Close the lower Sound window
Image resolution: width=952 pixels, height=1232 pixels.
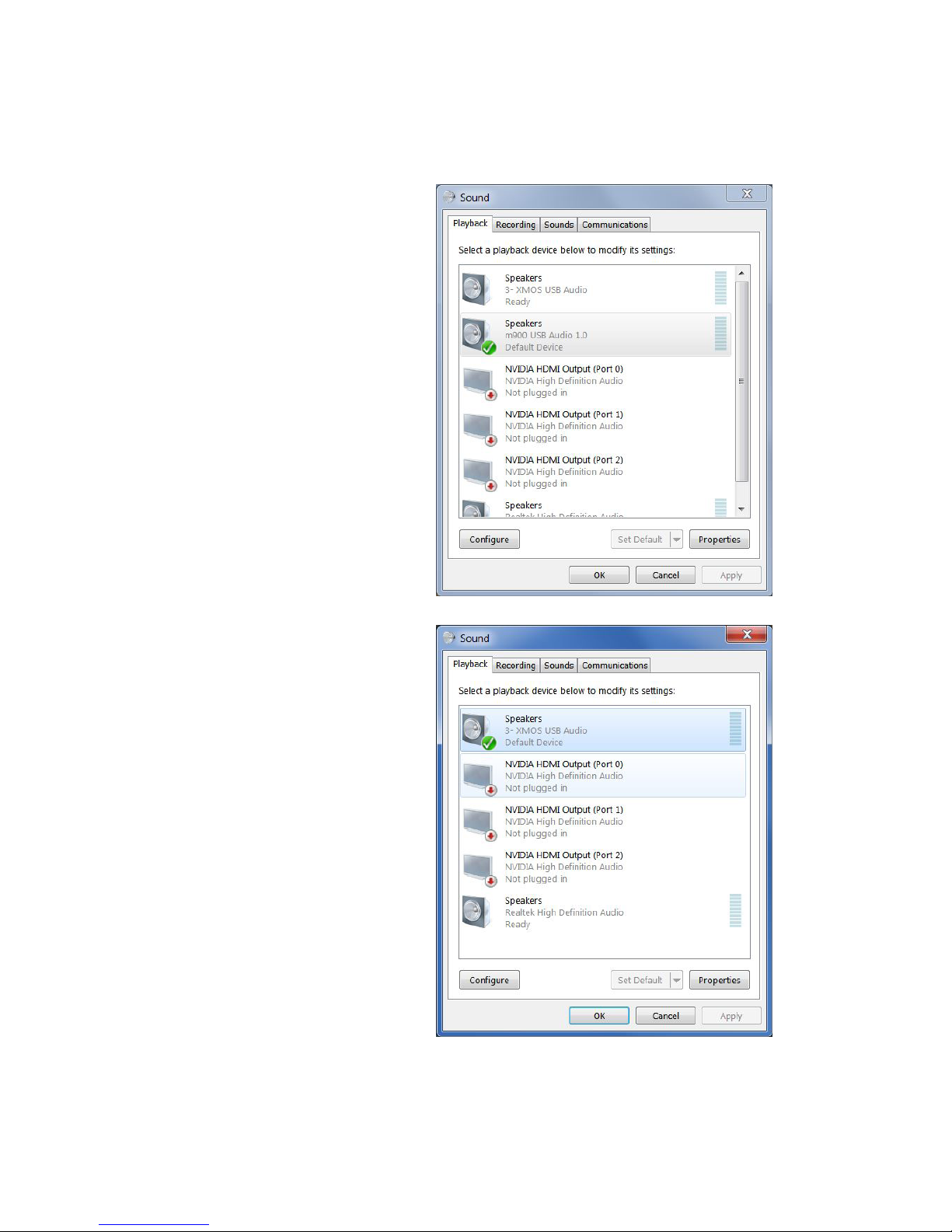[x=746, y=634]
